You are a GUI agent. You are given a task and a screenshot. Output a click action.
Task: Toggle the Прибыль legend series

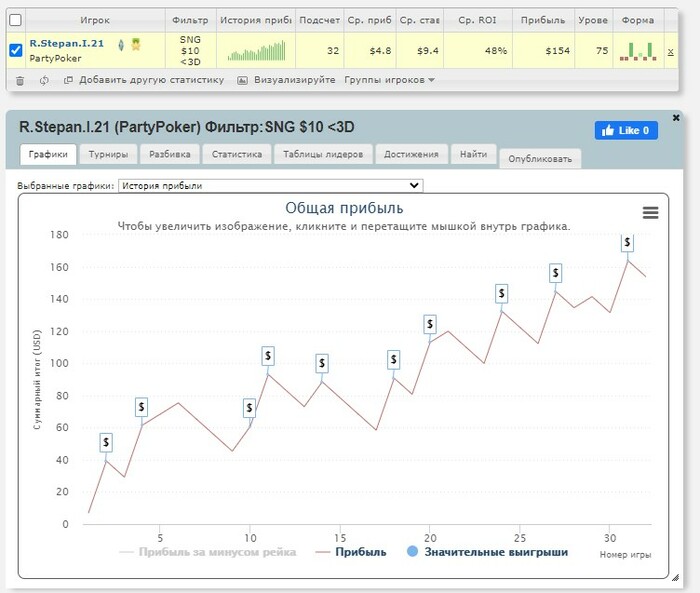click(x=351, y=552)
